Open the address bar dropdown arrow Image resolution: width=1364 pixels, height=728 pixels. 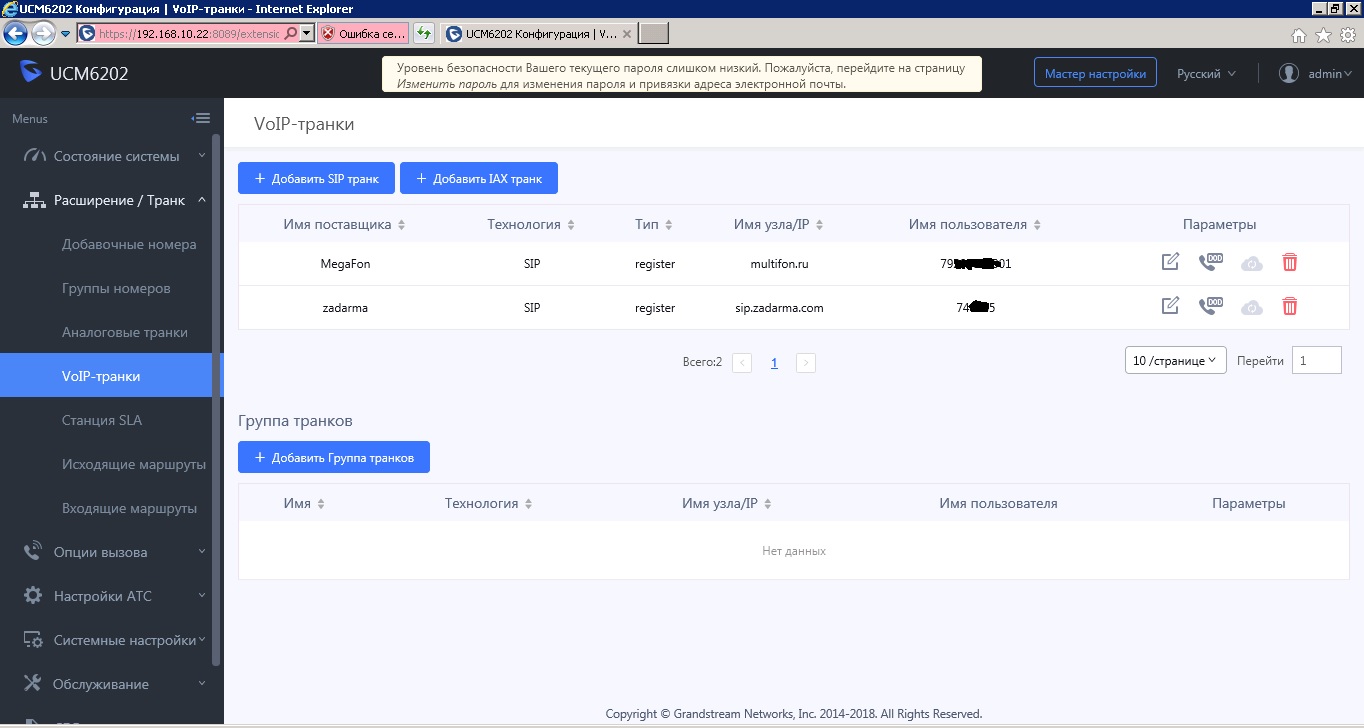(x=307, y=33)
